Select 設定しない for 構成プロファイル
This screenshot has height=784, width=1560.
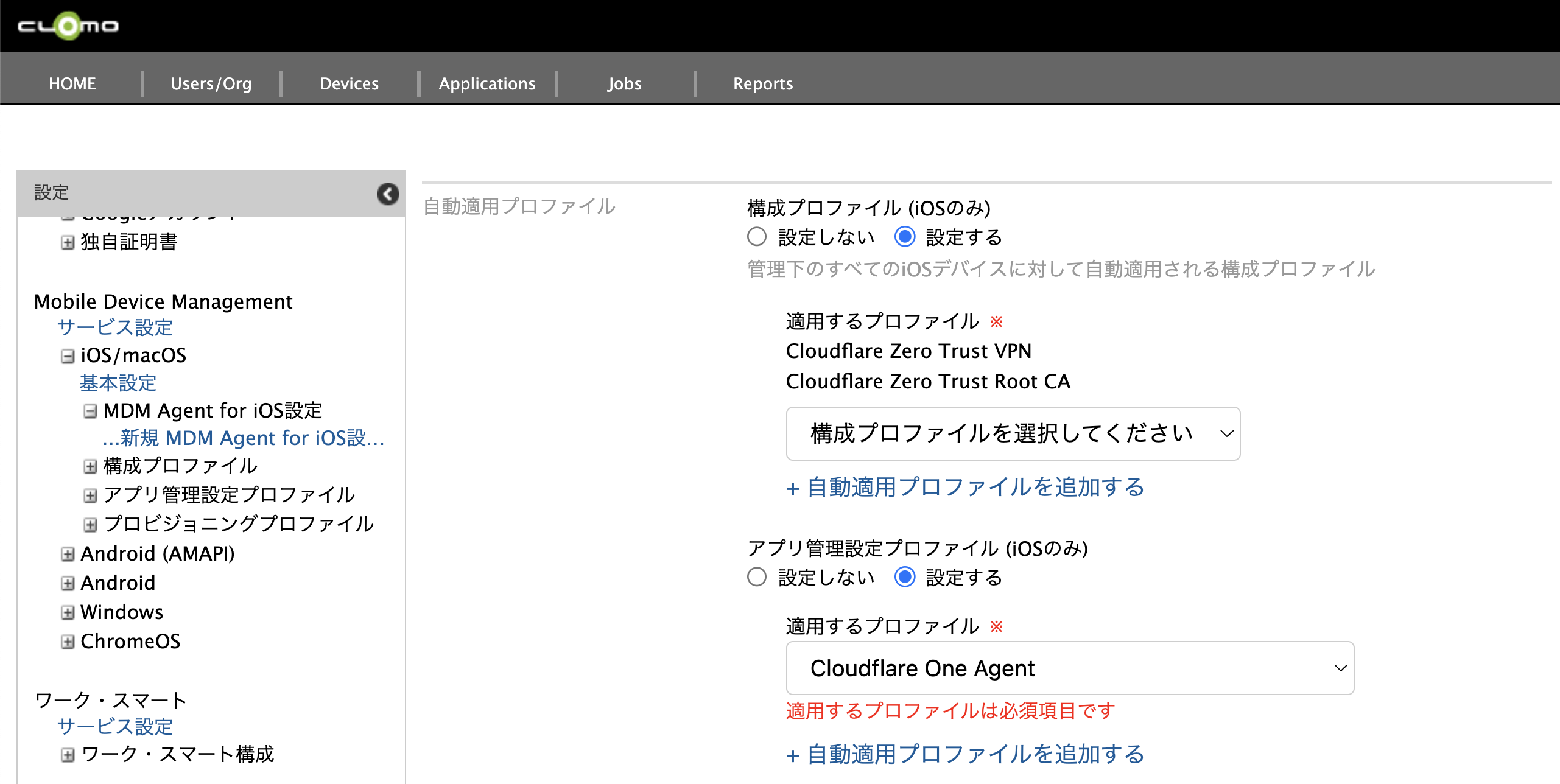click(757, 237)
